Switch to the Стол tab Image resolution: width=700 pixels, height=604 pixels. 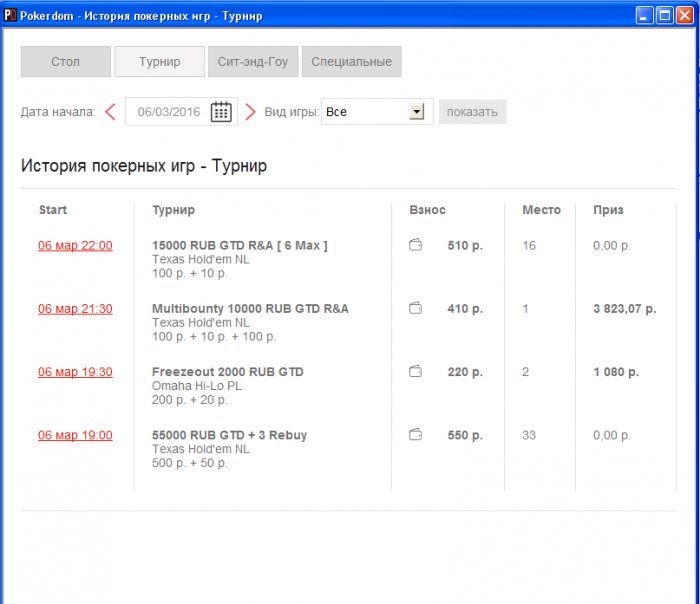click(65, 62)
